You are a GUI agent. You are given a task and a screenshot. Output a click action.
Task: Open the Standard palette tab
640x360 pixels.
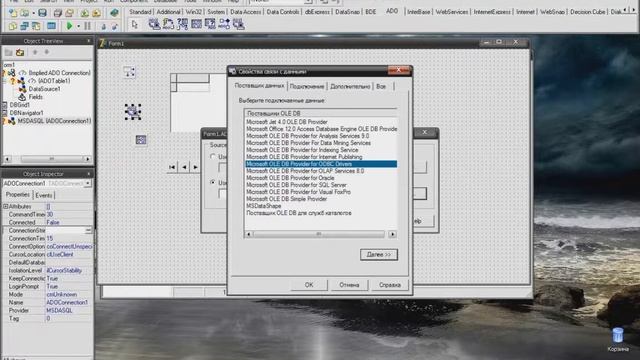tap(140, 12)
